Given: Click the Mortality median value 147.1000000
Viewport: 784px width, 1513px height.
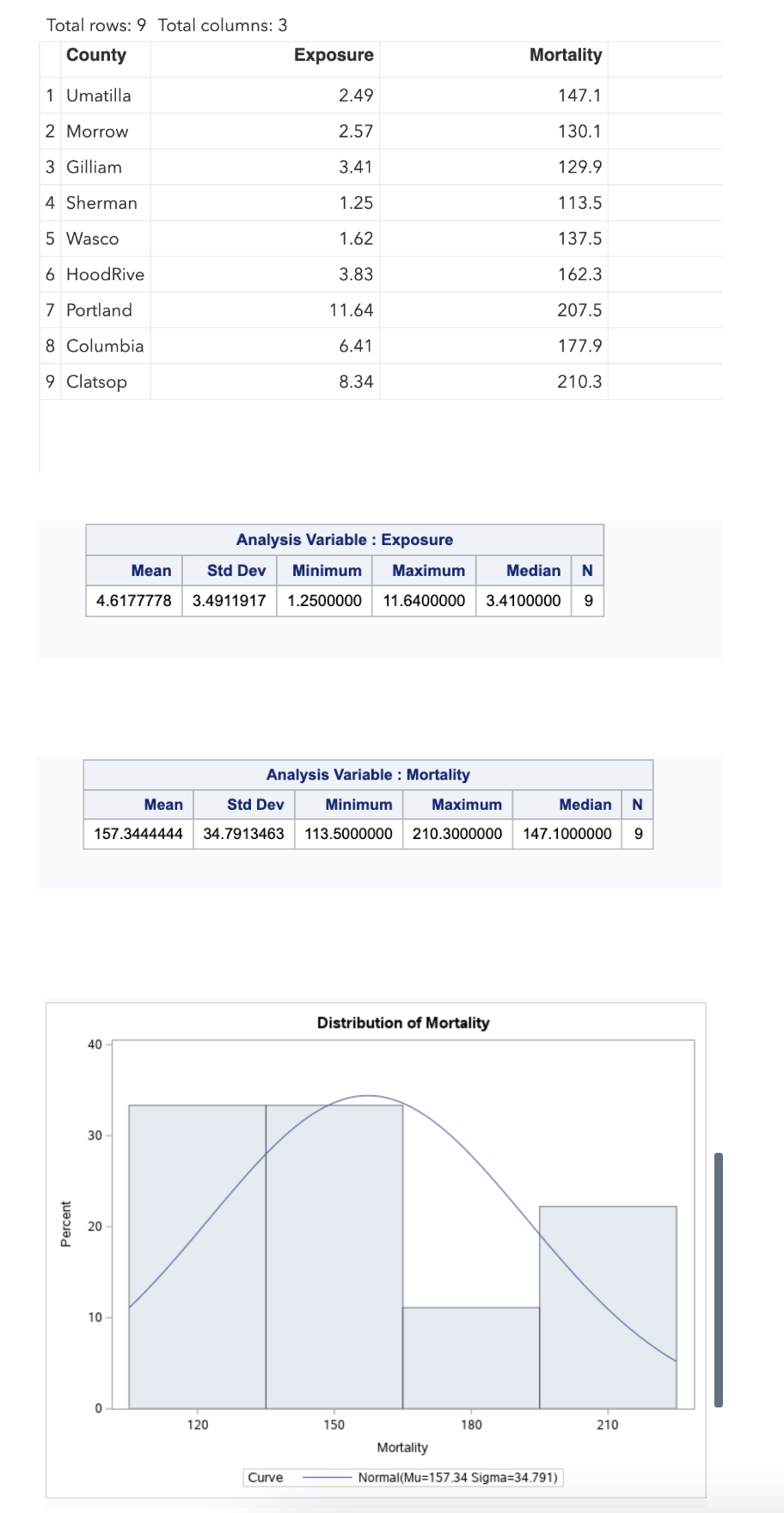Looking at the screenshot, I should coord(567,834).
